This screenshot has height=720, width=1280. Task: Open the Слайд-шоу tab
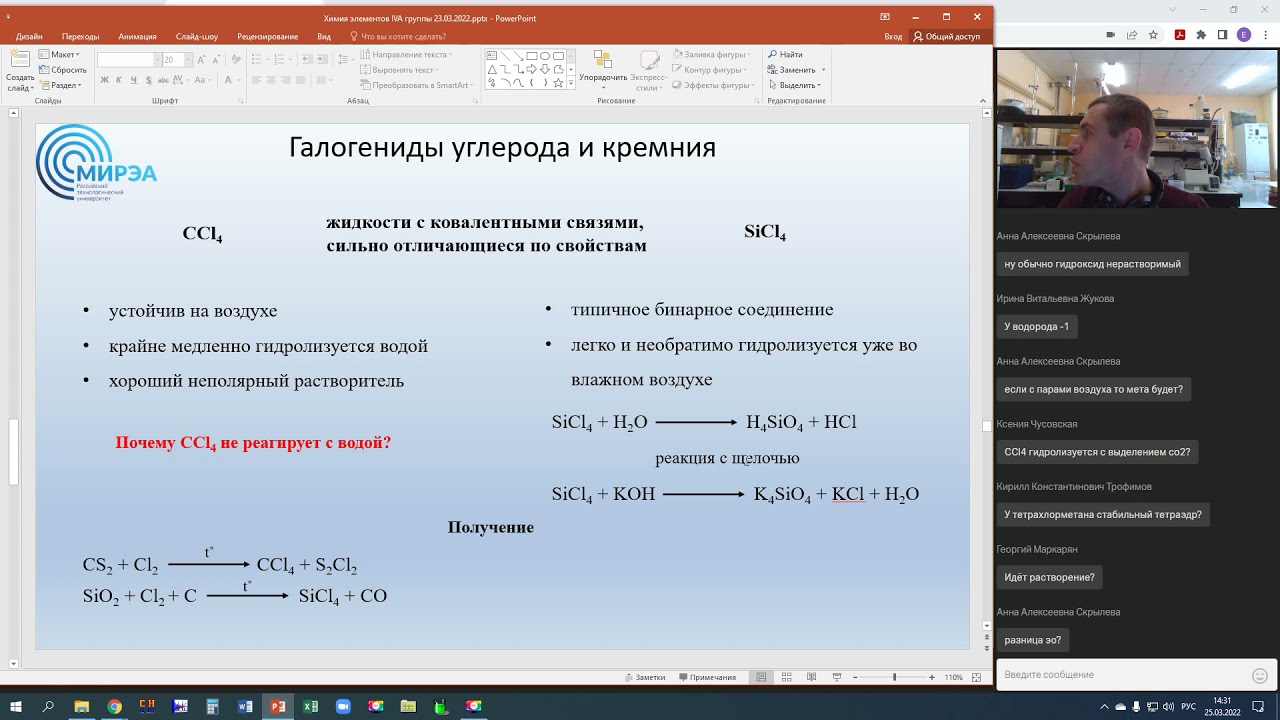click(x=197, y=36)
